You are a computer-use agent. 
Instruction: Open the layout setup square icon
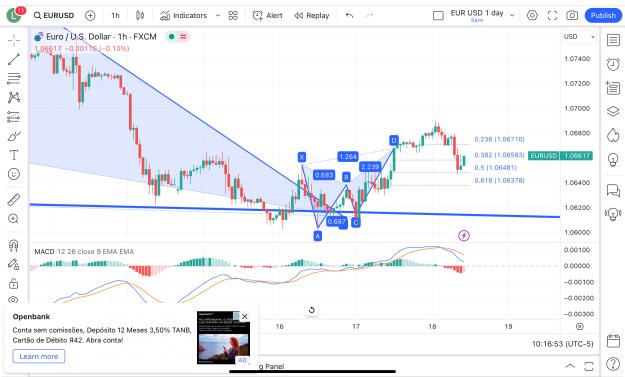[x=438, y=16]
